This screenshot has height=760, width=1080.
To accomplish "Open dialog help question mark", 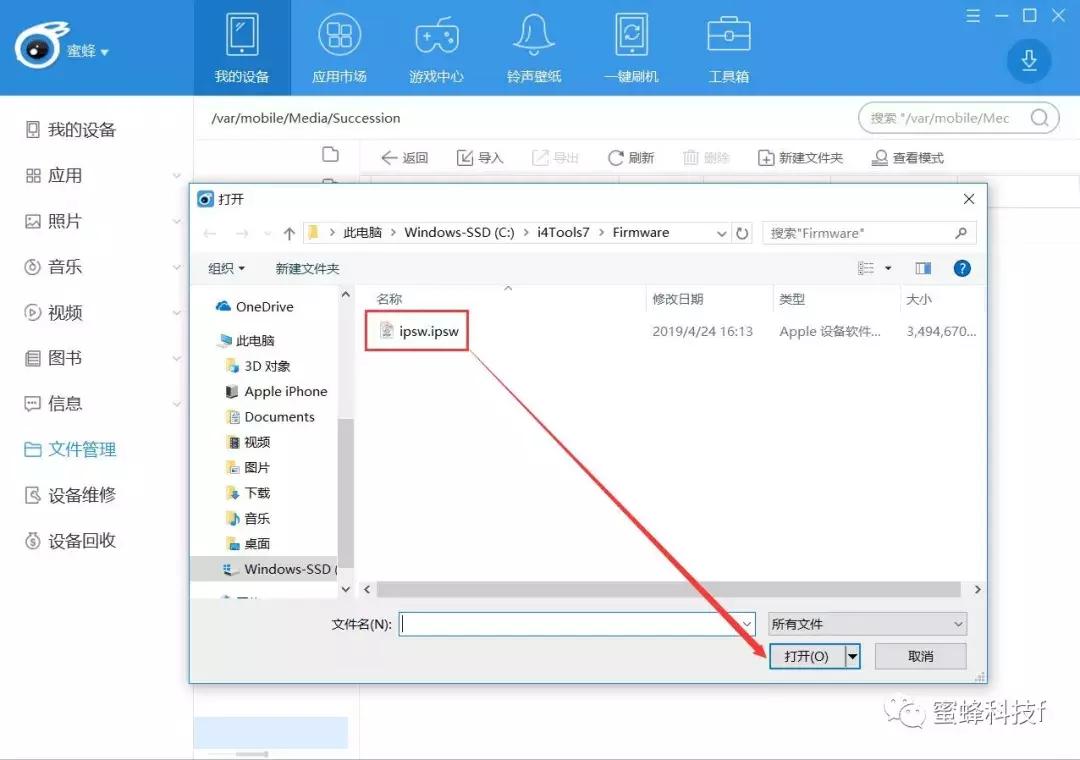I will (x=962, y=268).
